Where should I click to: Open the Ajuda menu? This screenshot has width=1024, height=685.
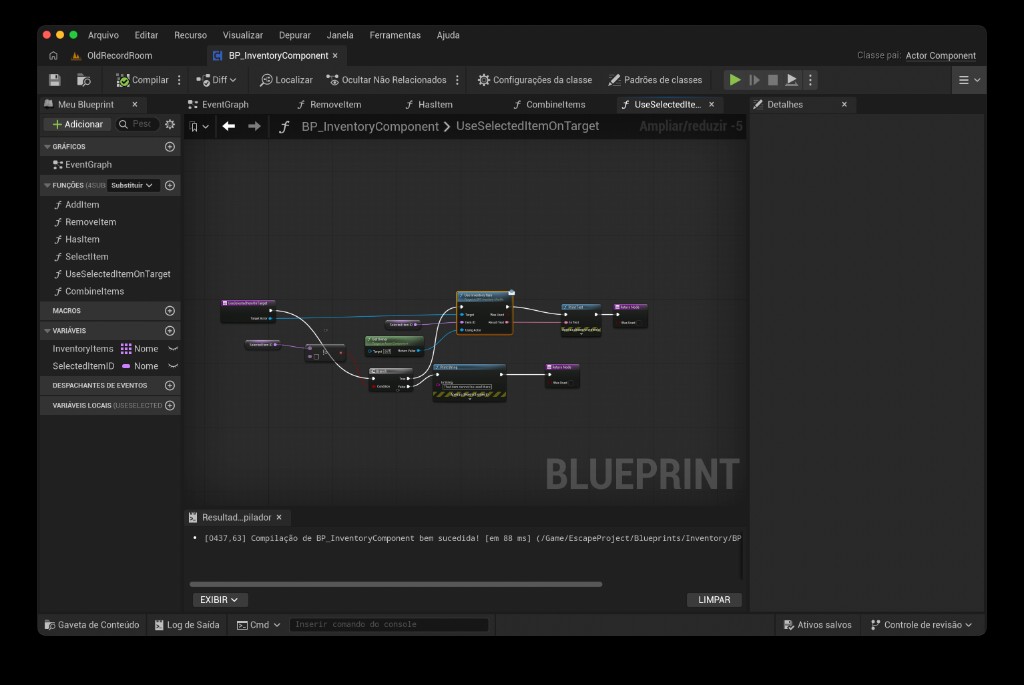[448, 35]
